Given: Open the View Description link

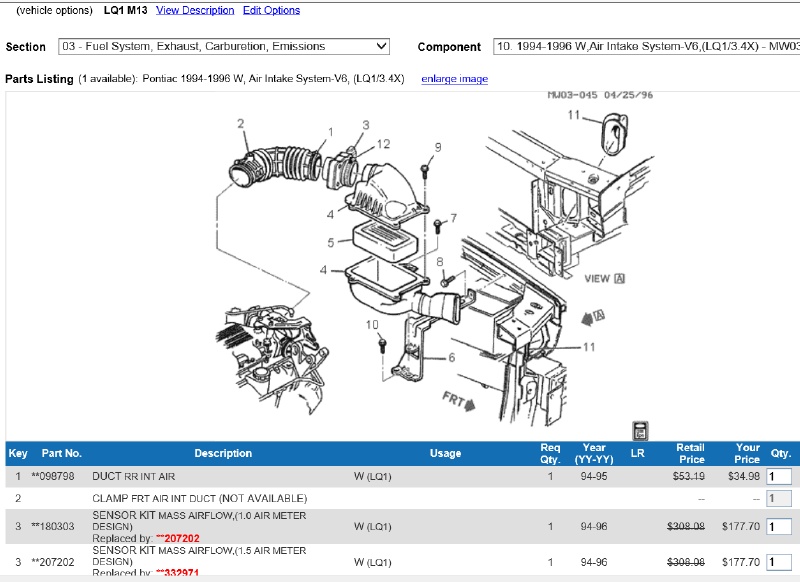Looking at the screenshot, I should click(x=195, y=10).
